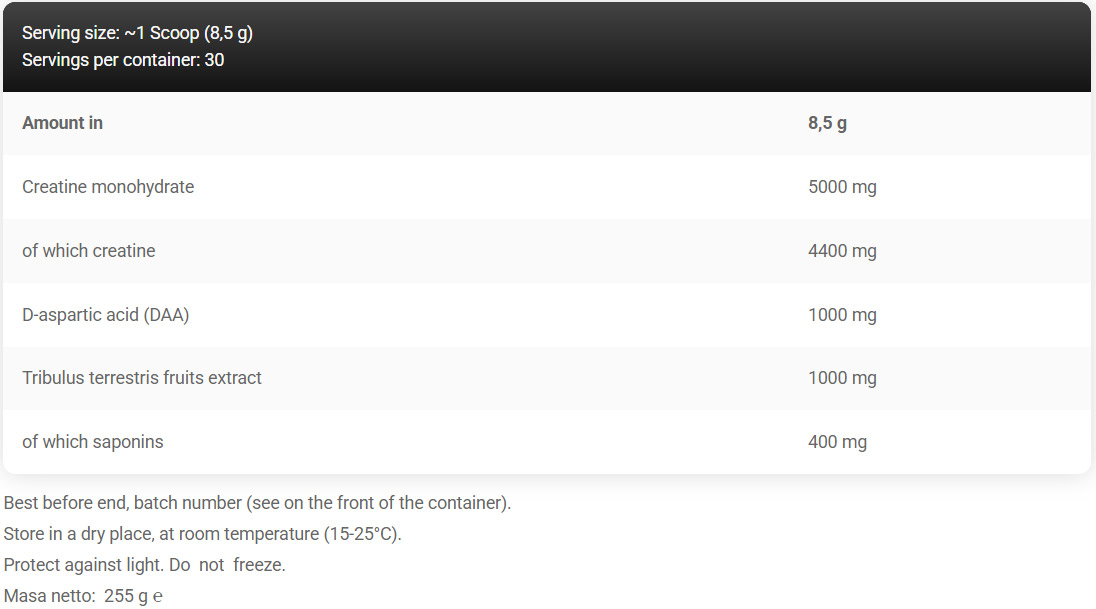Select the 'Servings per container: 30' line
The width and height of the screenshot is (1096, 609).
point(123,59)
